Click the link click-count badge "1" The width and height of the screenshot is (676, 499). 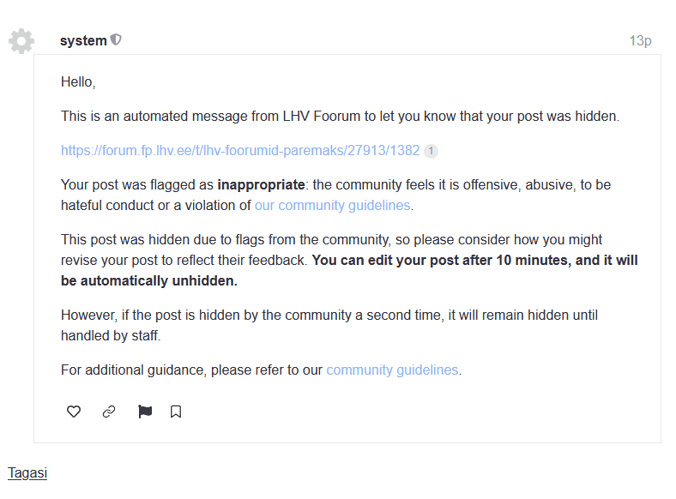[x=430, y=151]
